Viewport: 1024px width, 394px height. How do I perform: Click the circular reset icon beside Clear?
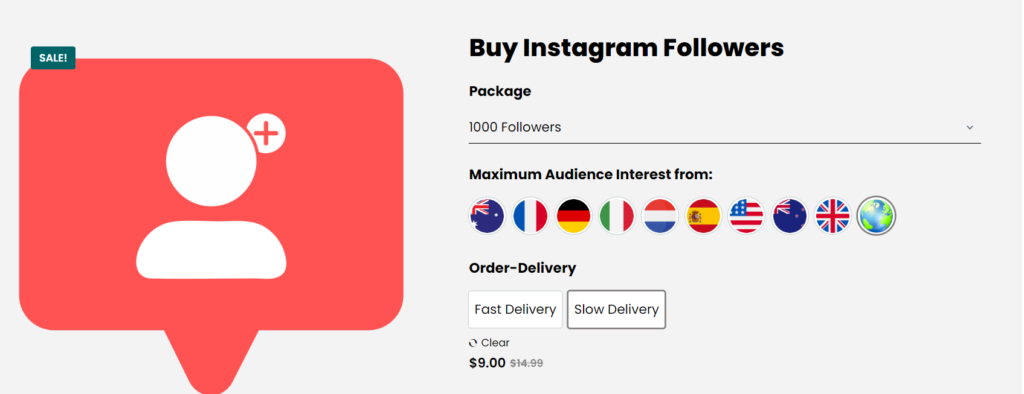click(473, 343)
